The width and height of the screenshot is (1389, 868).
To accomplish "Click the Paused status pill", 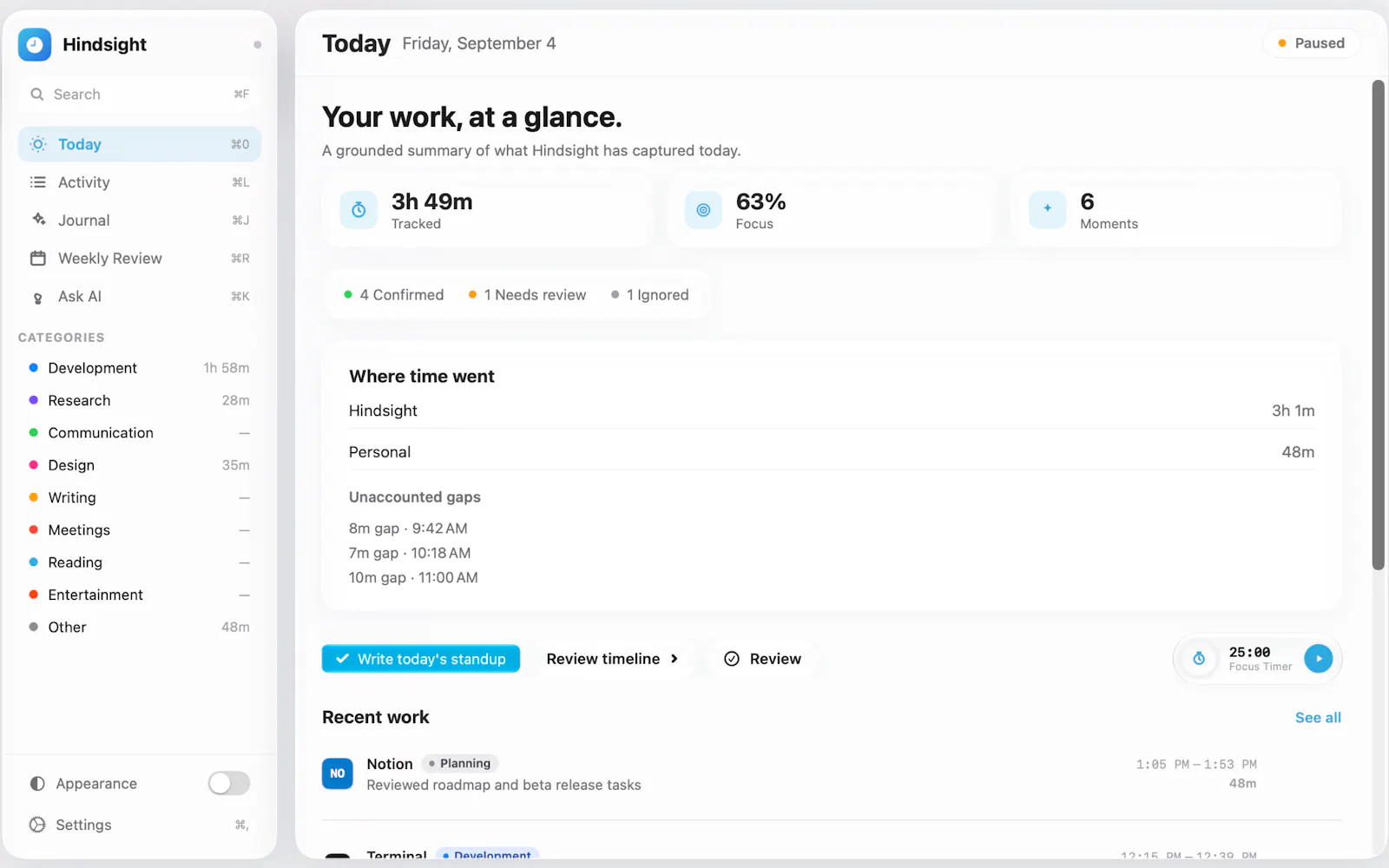I will point(1311,43).
